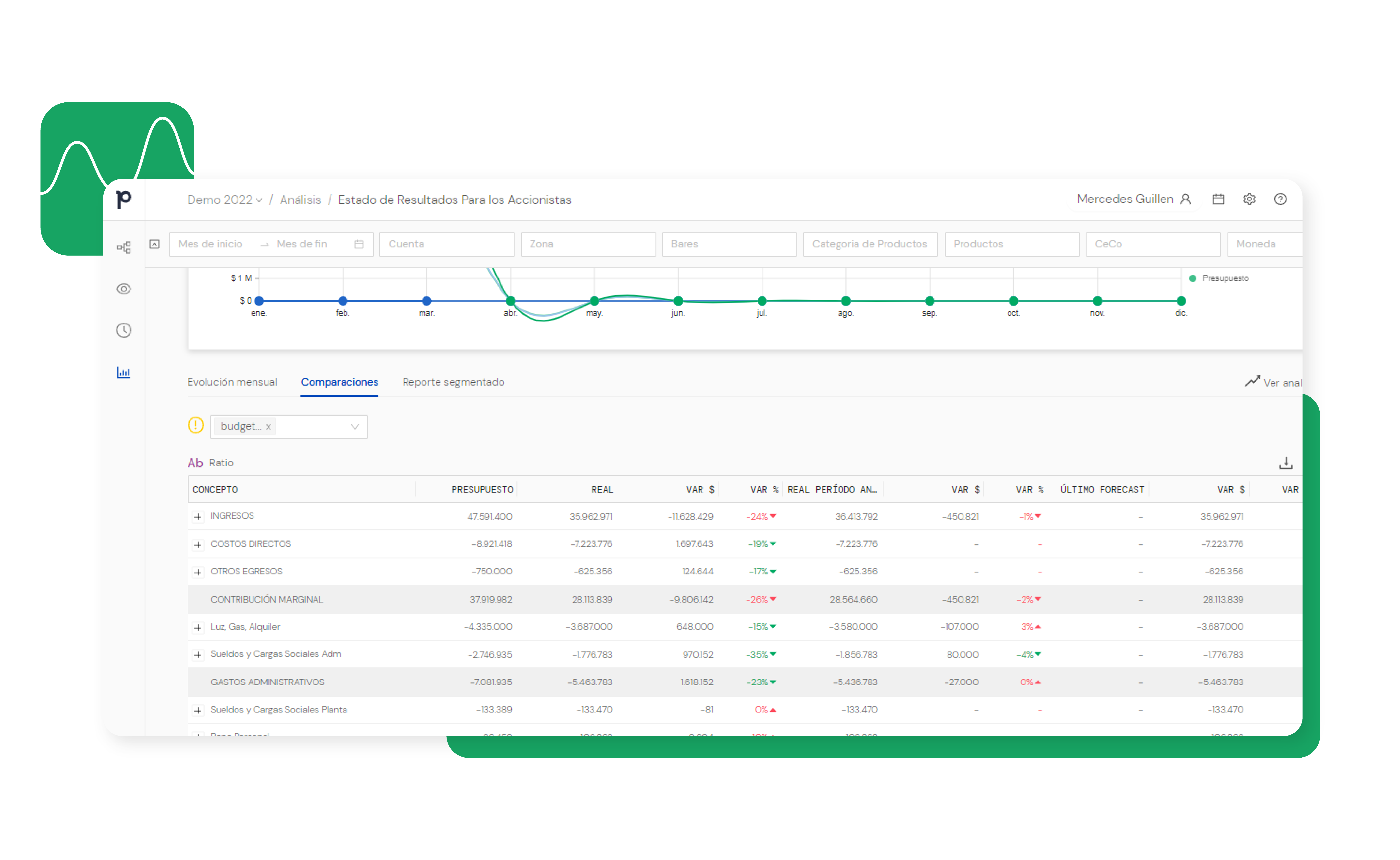
Task: Open the calendar icon in top bar
Action: coord(1218,199)
